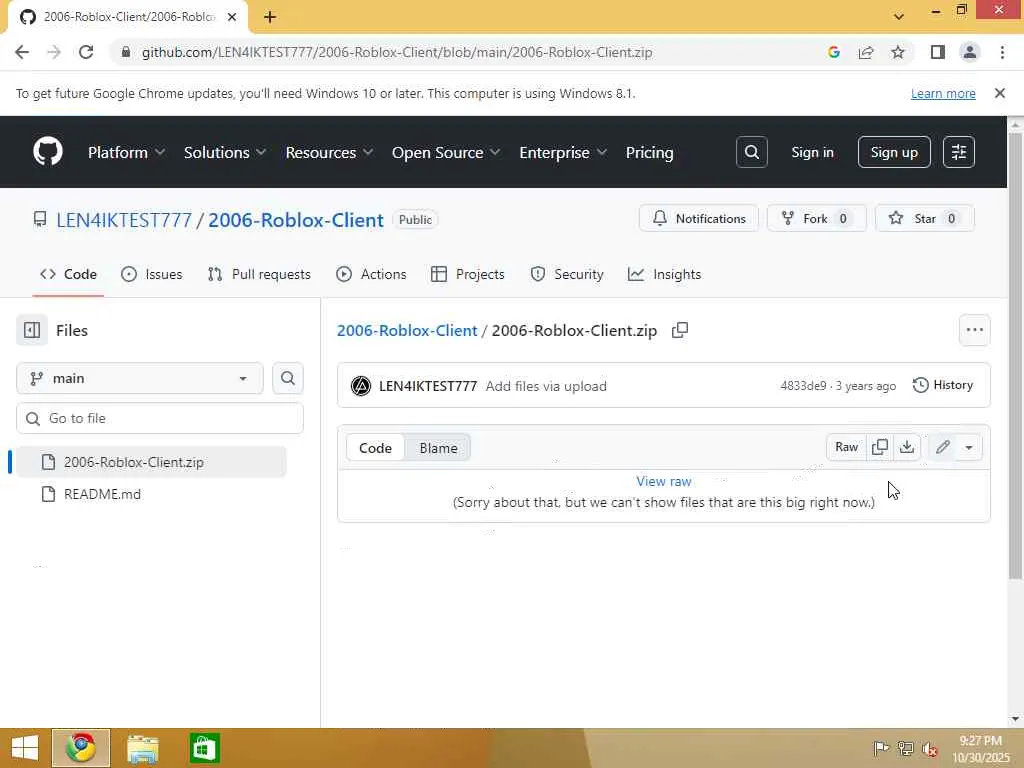Viewport: 1024px width, 768px height.
Task: Open File Explorer from taskbar
Action: click(142, 748)
